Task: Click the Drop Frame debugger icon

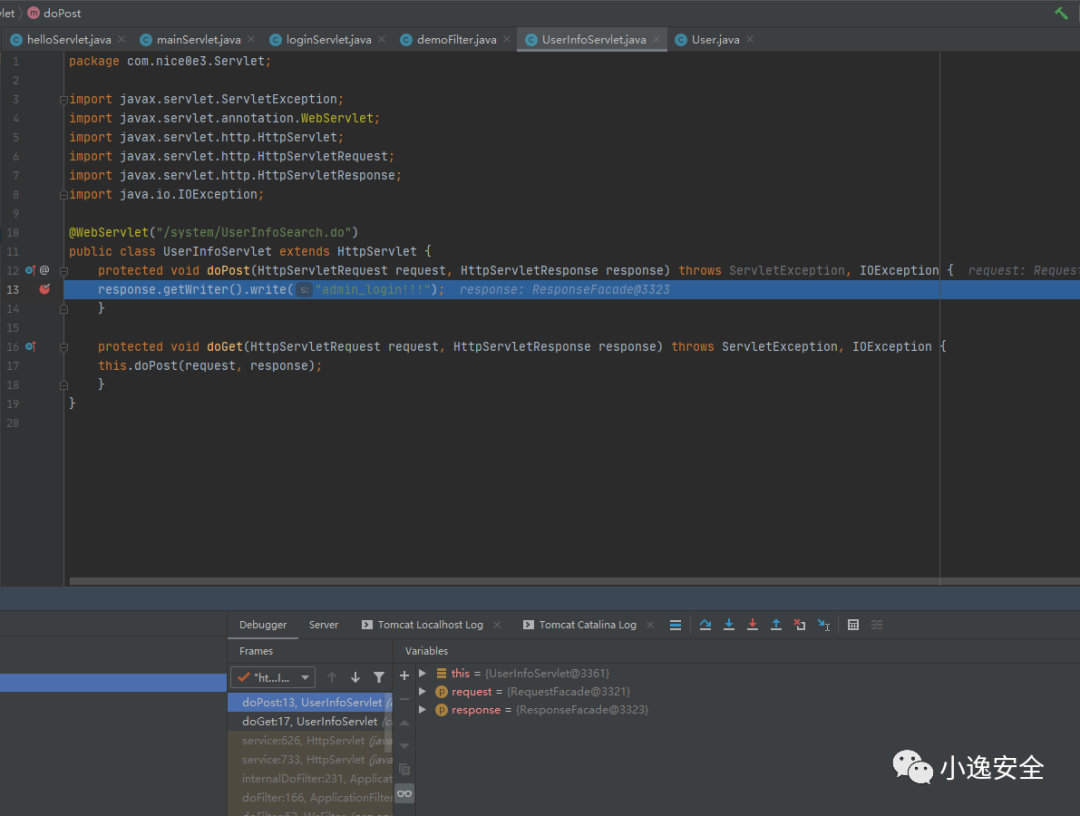Action: point(799,625)
